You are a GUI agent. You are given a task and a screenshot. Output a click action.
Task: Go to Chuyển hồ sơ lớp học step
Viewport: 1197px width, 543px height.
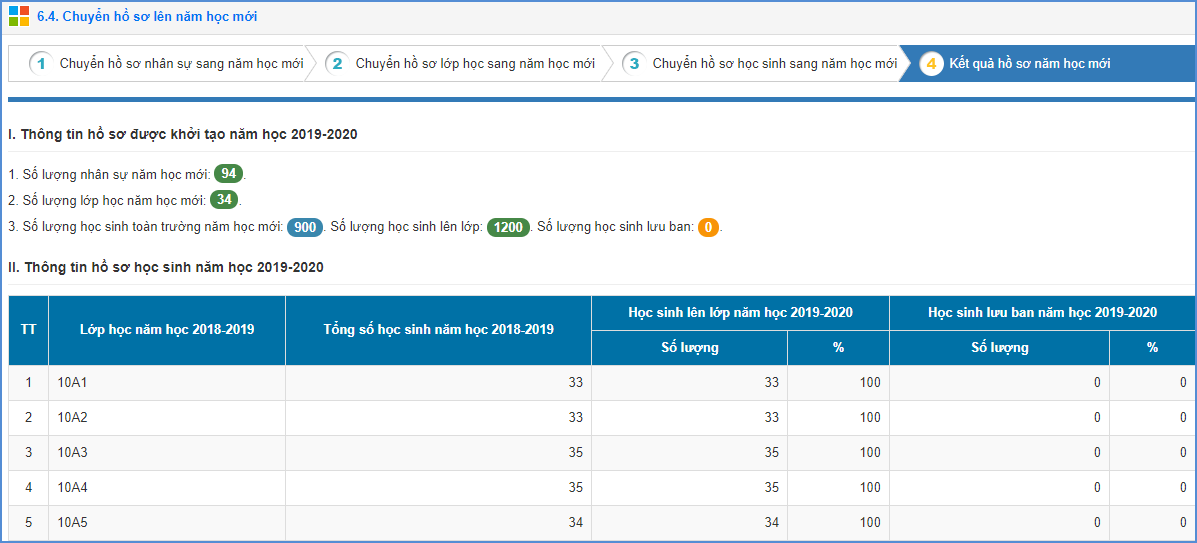pos(475,64)
